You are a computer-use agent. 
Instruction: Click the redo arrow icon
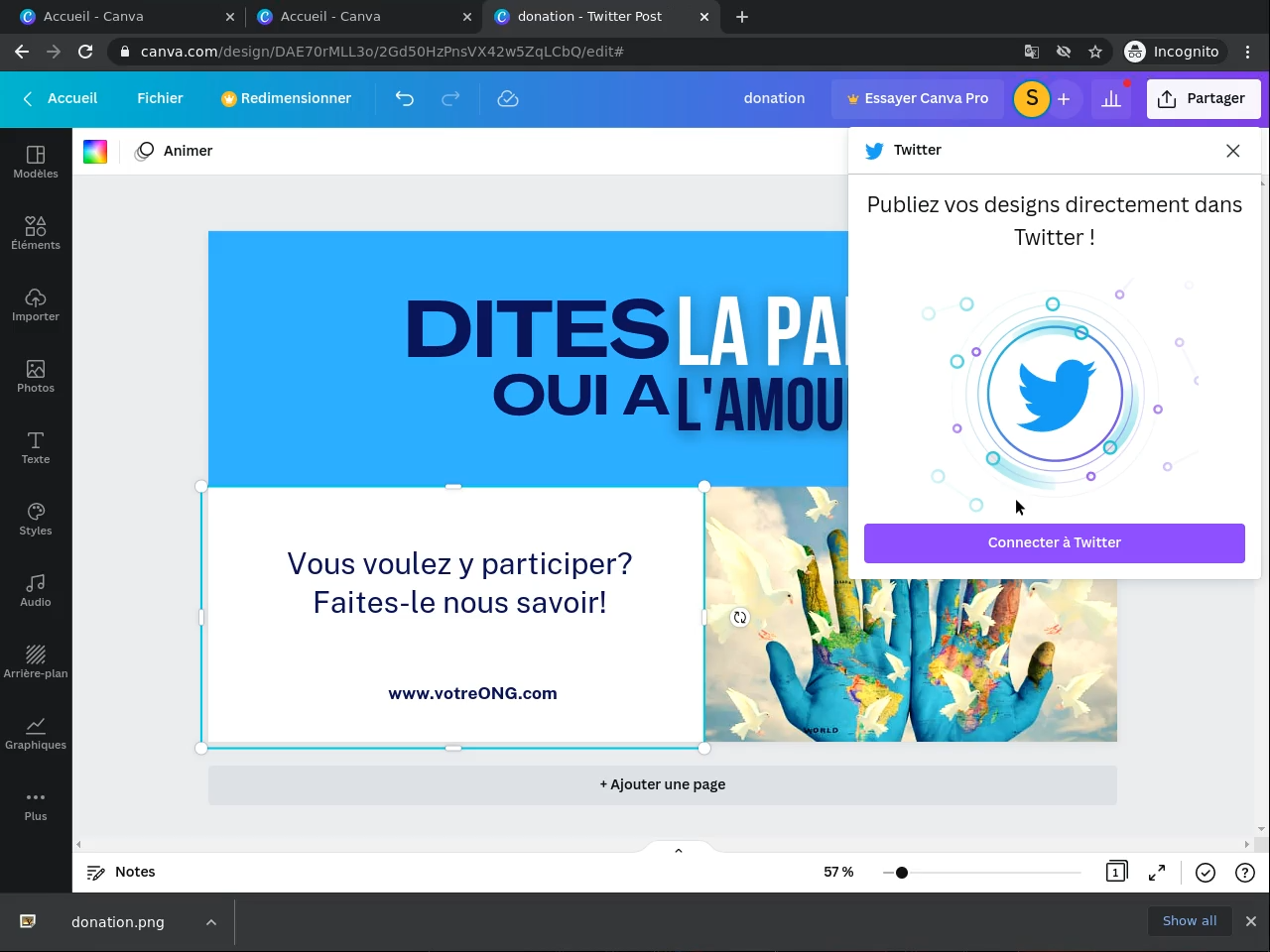coord(450,98)
